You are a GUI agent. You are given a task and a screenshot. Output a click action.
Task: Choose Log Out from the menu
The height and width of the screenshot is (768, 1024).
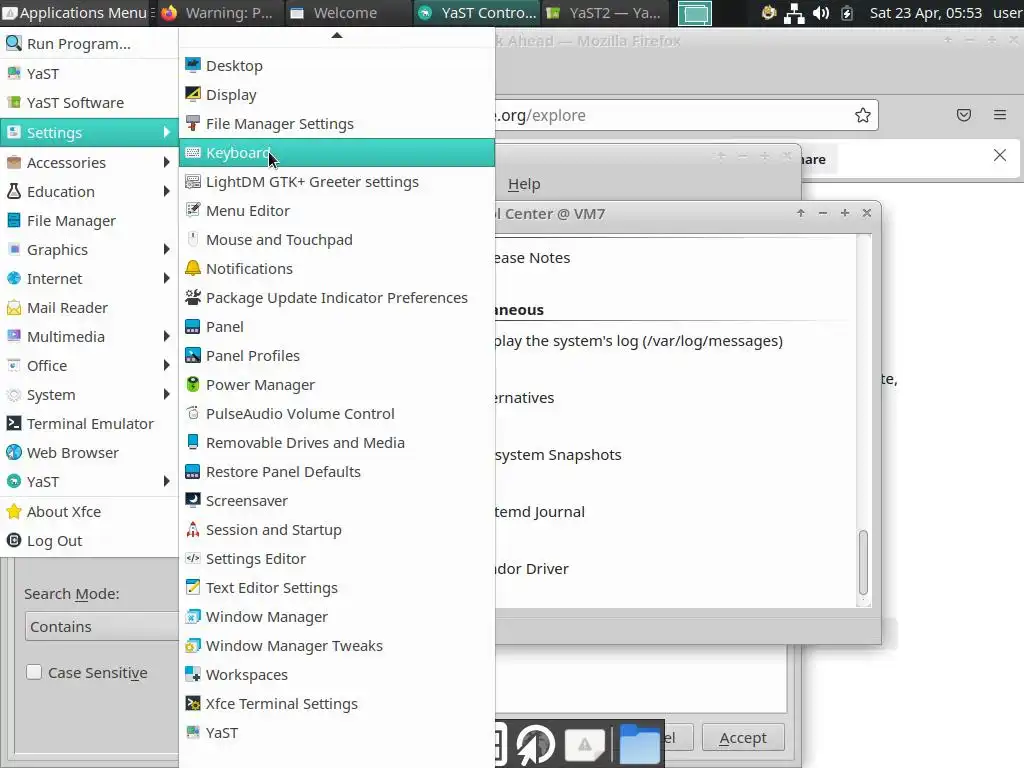point(89,541)
